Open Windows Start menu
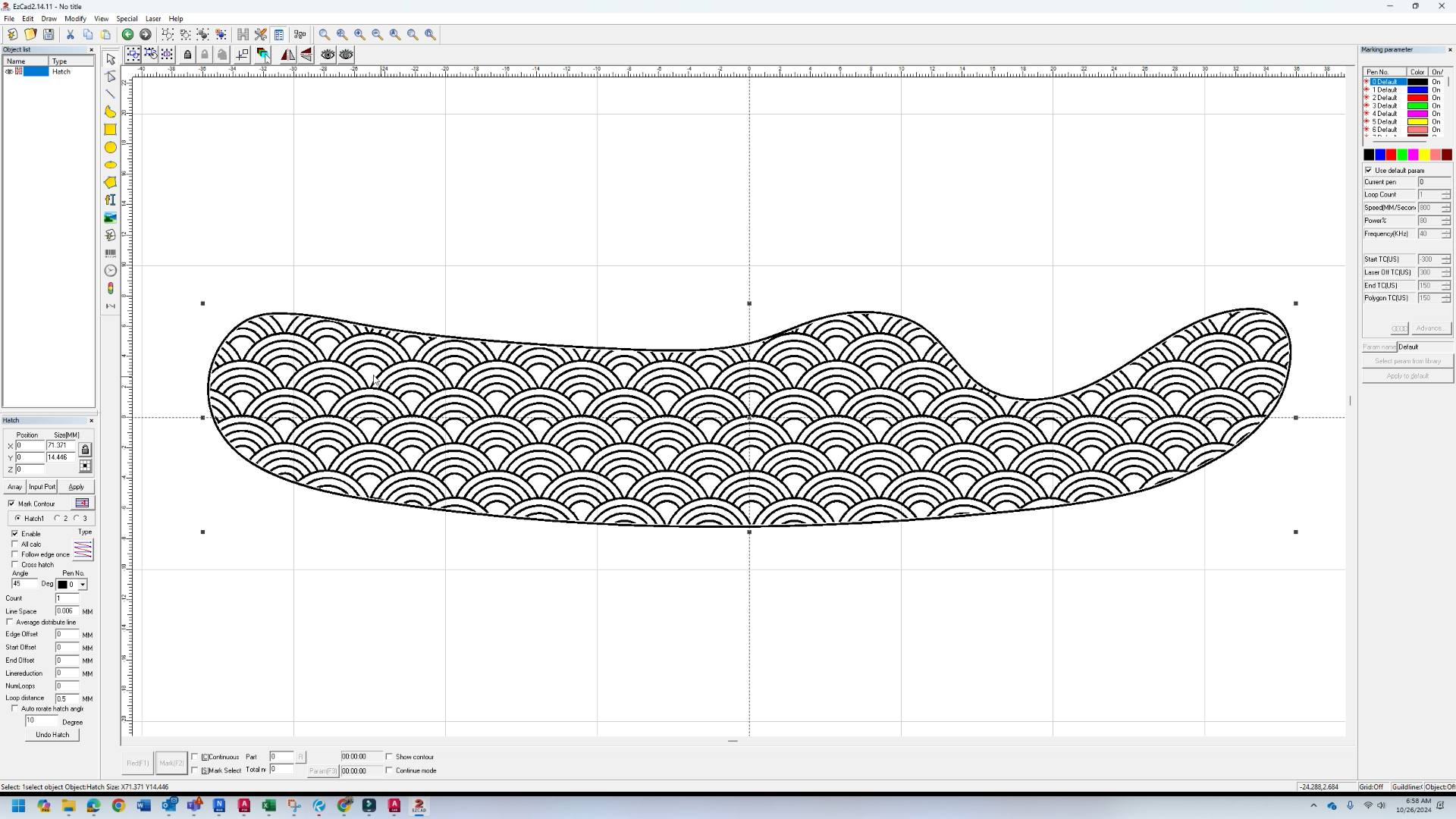The width and height of the screenshot is (1456, 819). click(18, 806)
